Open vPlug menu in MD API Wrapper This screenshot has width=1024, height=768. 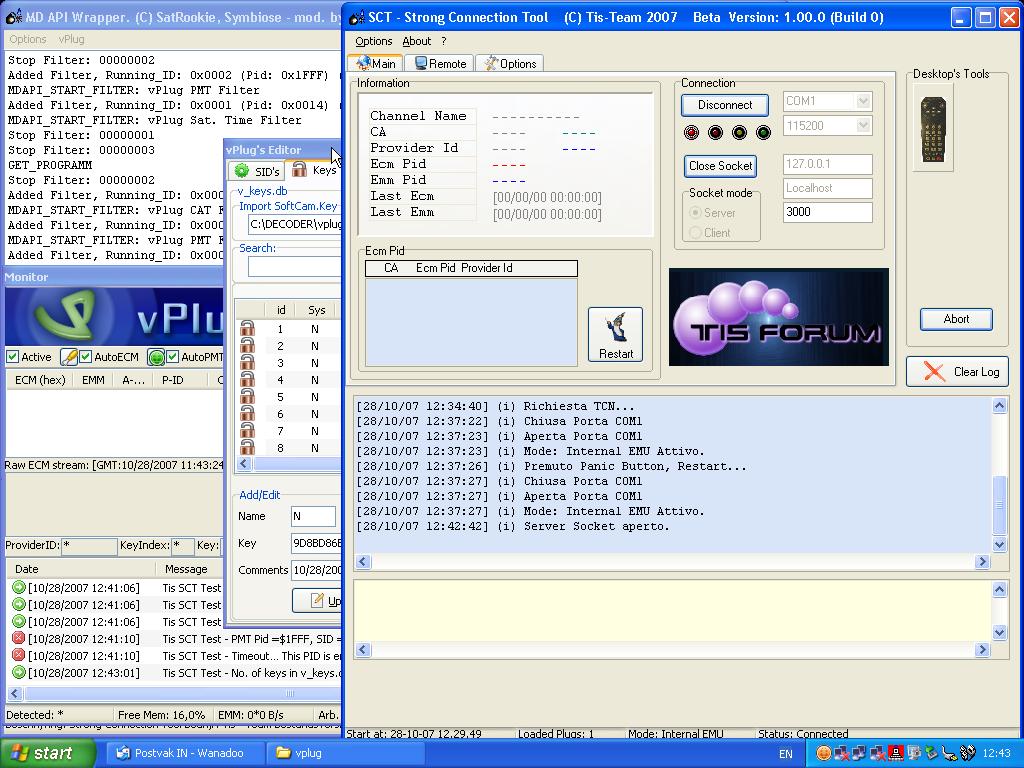71,39
